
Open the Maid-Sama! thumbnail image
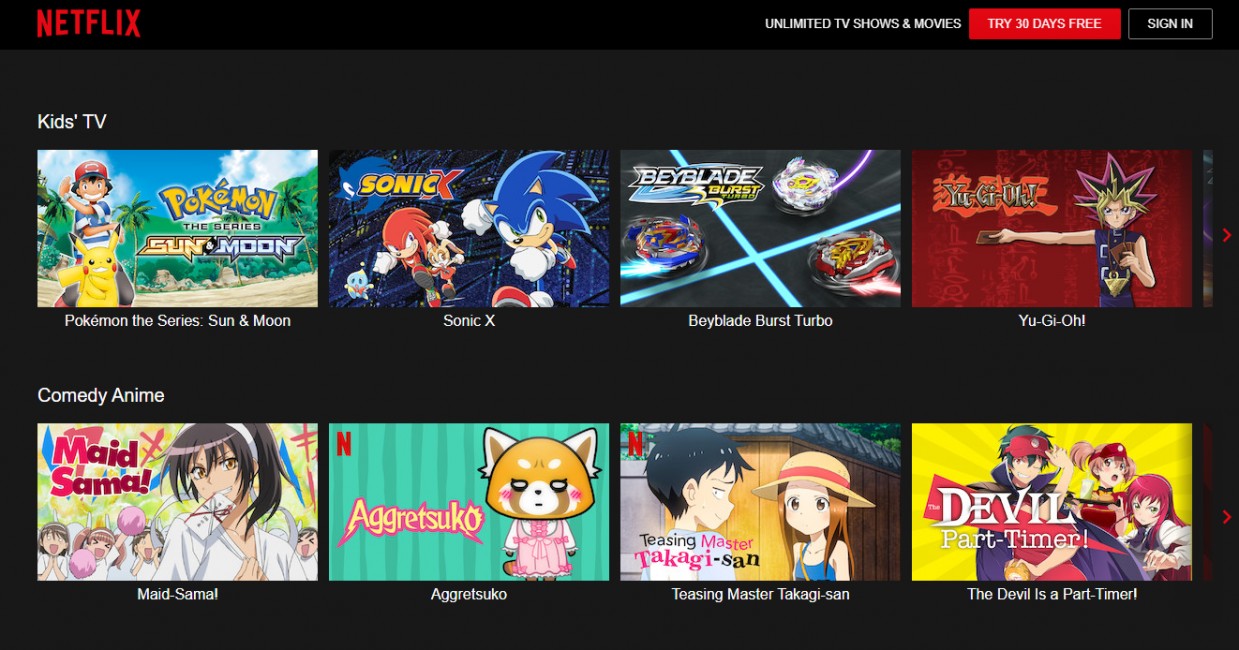tap(177, 502)
